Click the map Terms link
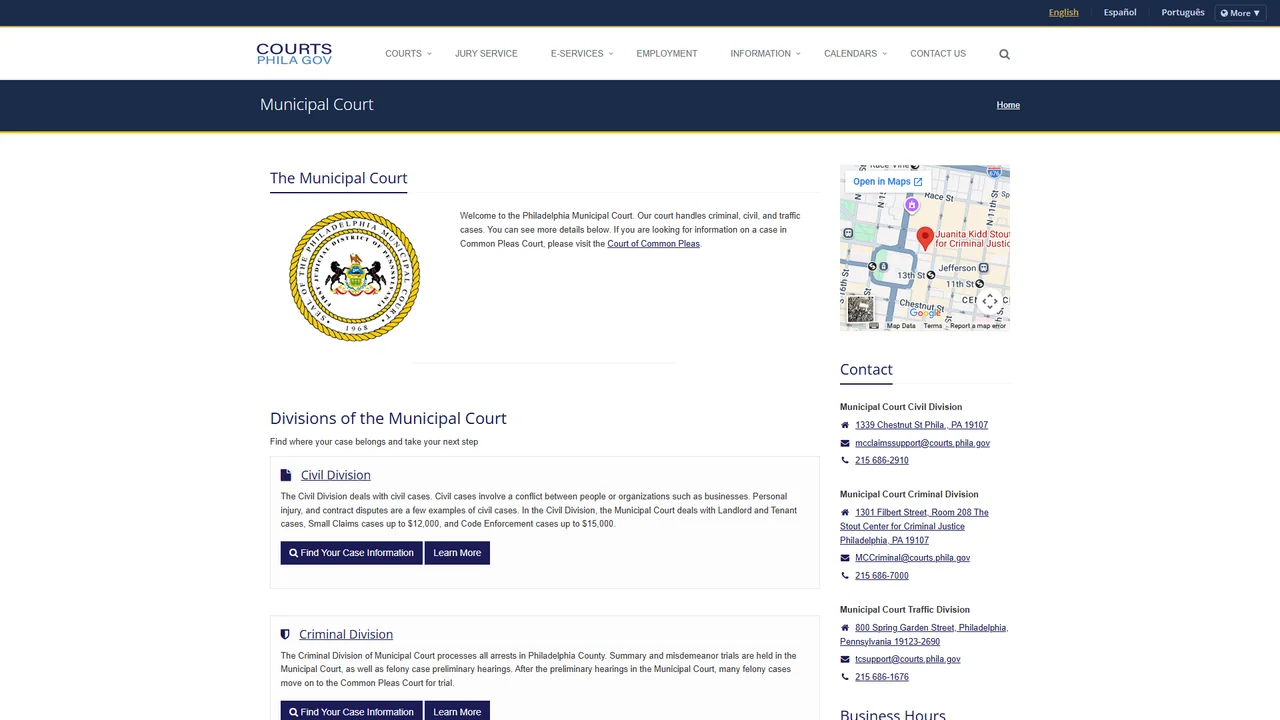Image resolution: width=1280 pixels, height=720 pixels. 932,326
